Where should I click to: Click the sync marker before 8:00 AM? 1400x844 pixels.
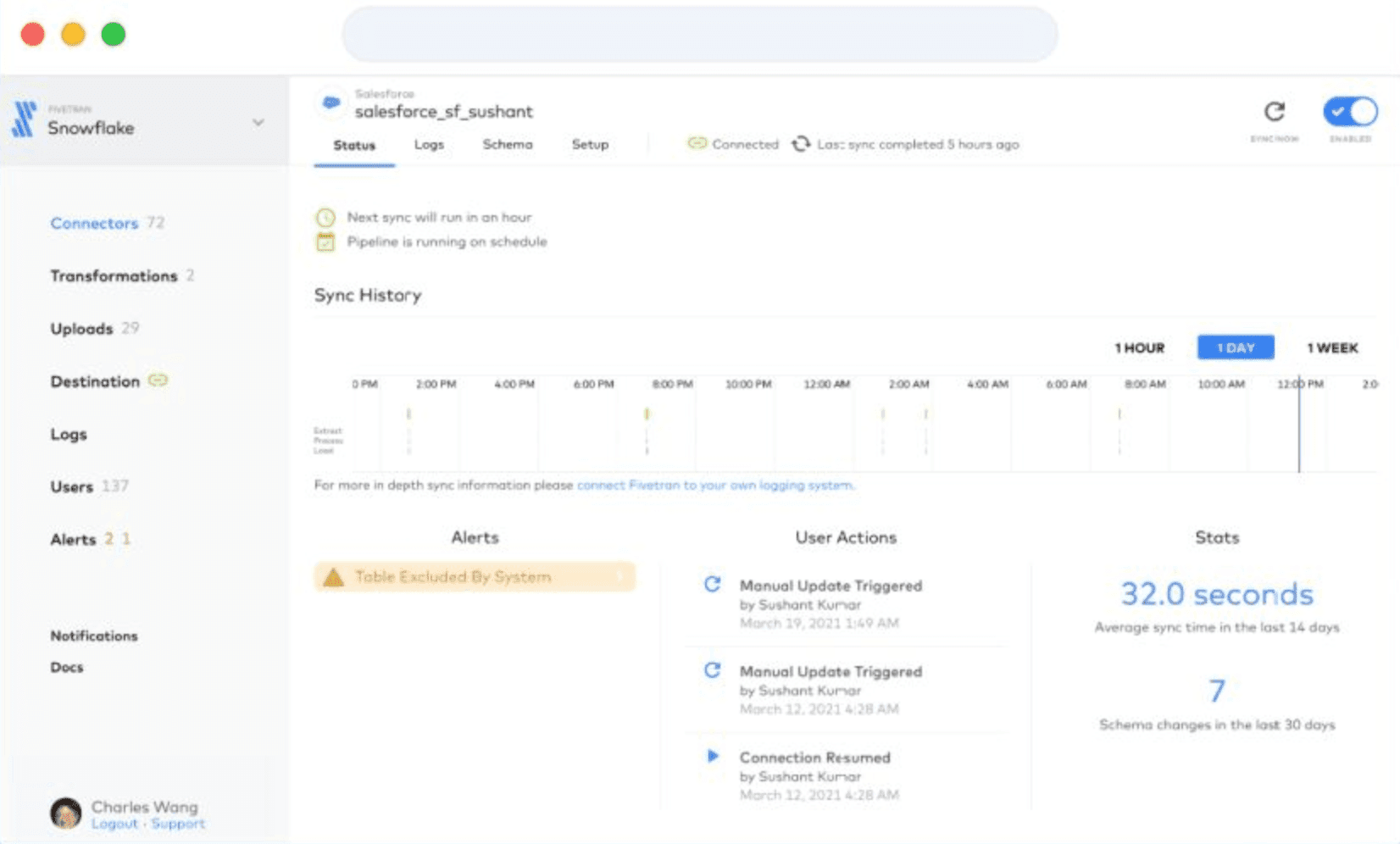tap(1119, 414)
